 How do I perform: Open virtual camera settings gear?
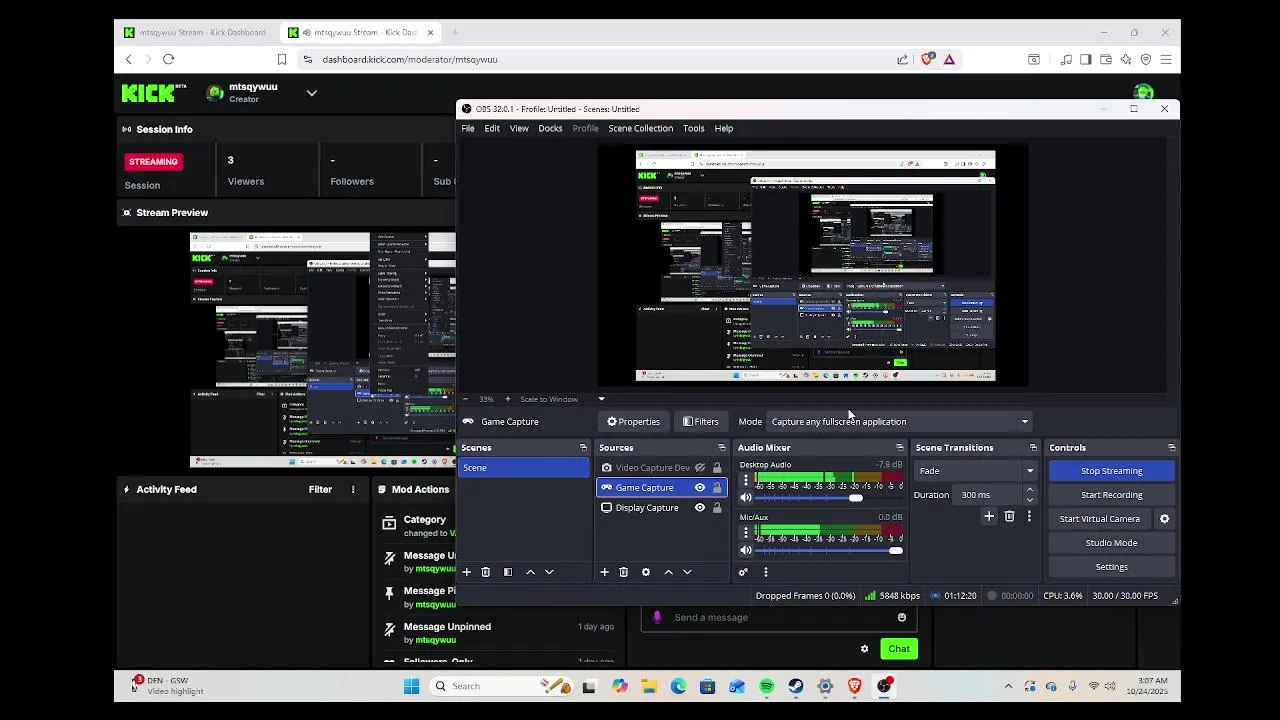[1164, 519]
